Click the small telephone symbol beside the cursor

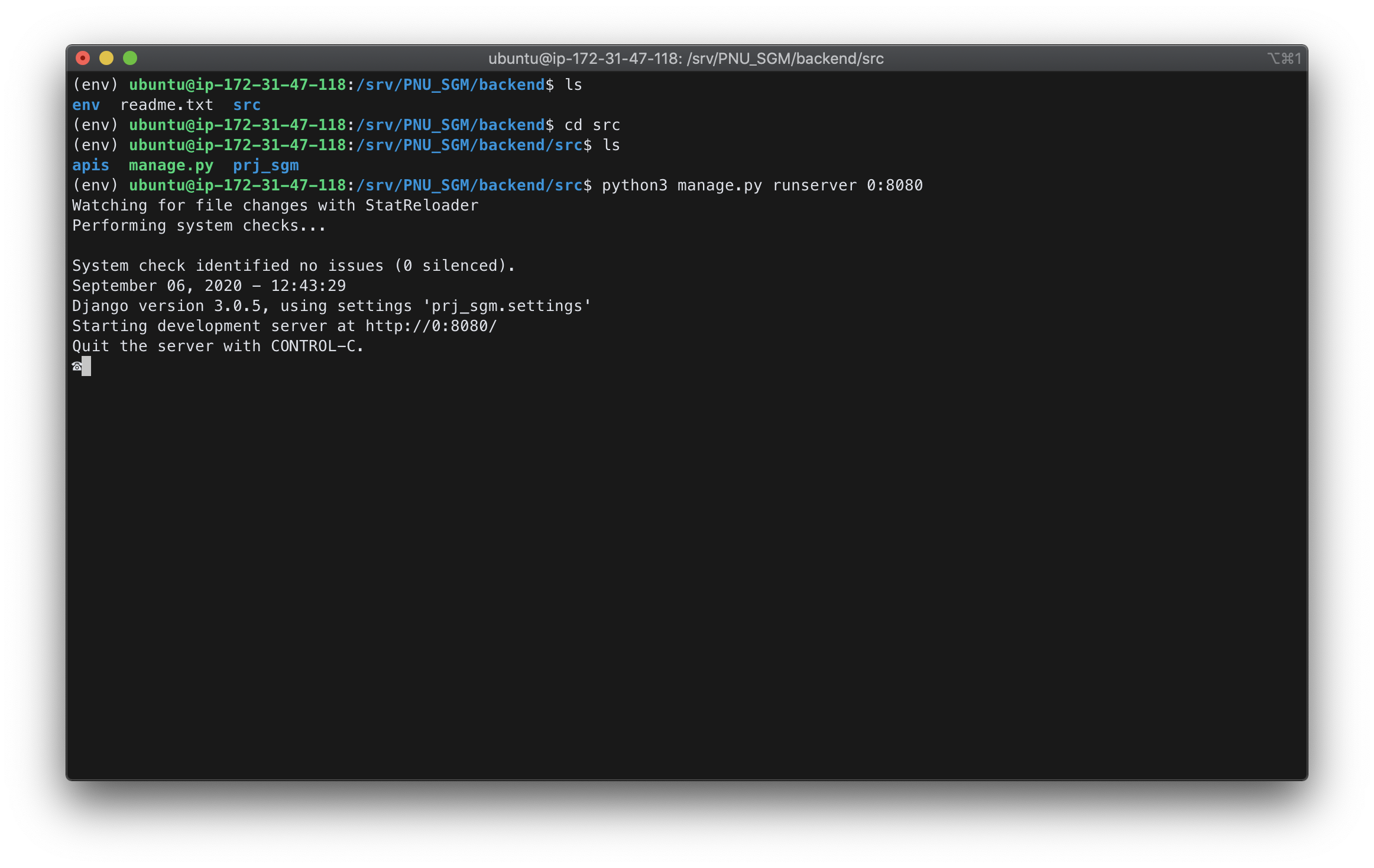(x=77, y=367)
